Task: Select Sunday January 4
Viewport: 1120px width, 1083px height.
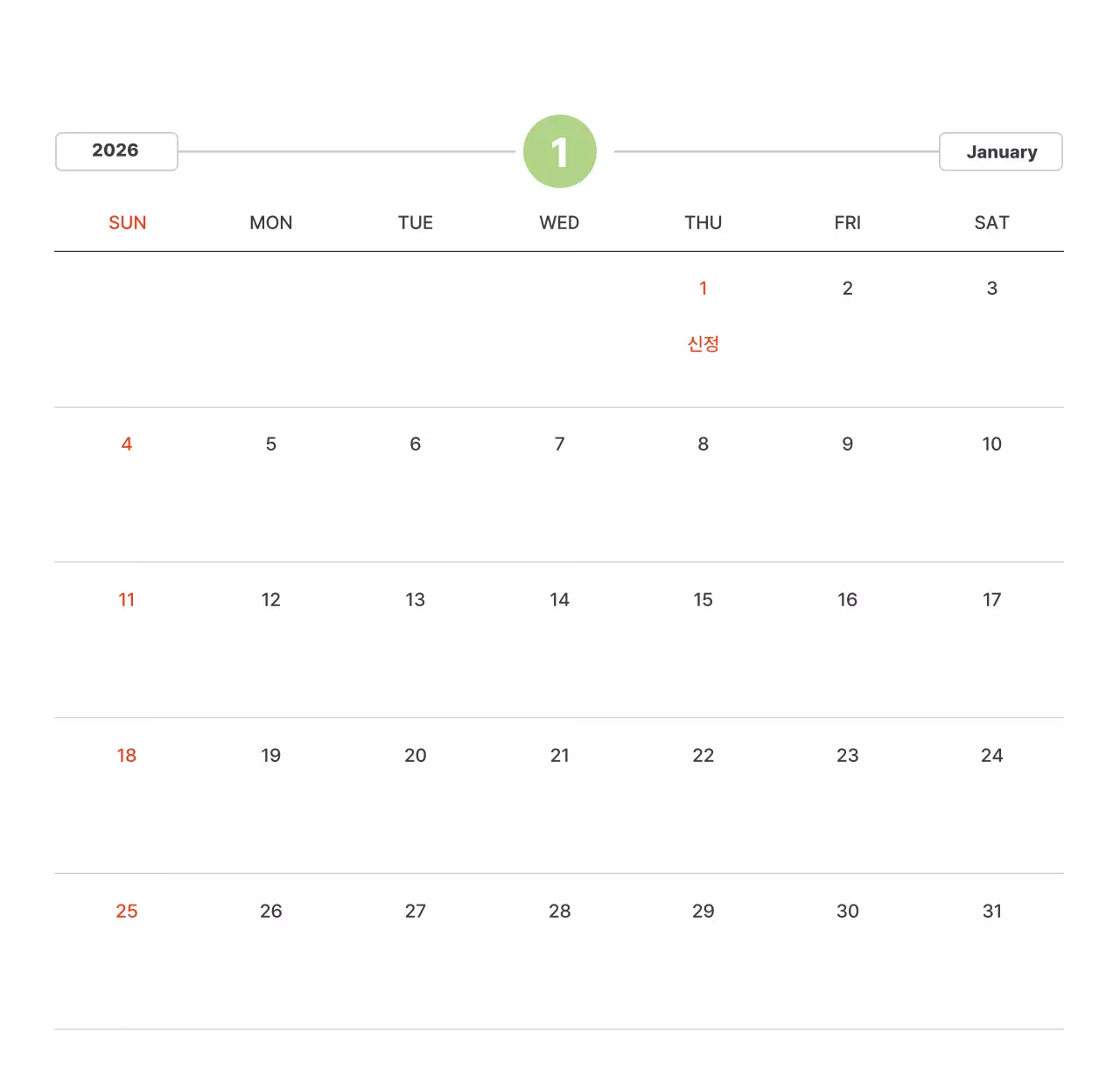Action: click(127, 444)
